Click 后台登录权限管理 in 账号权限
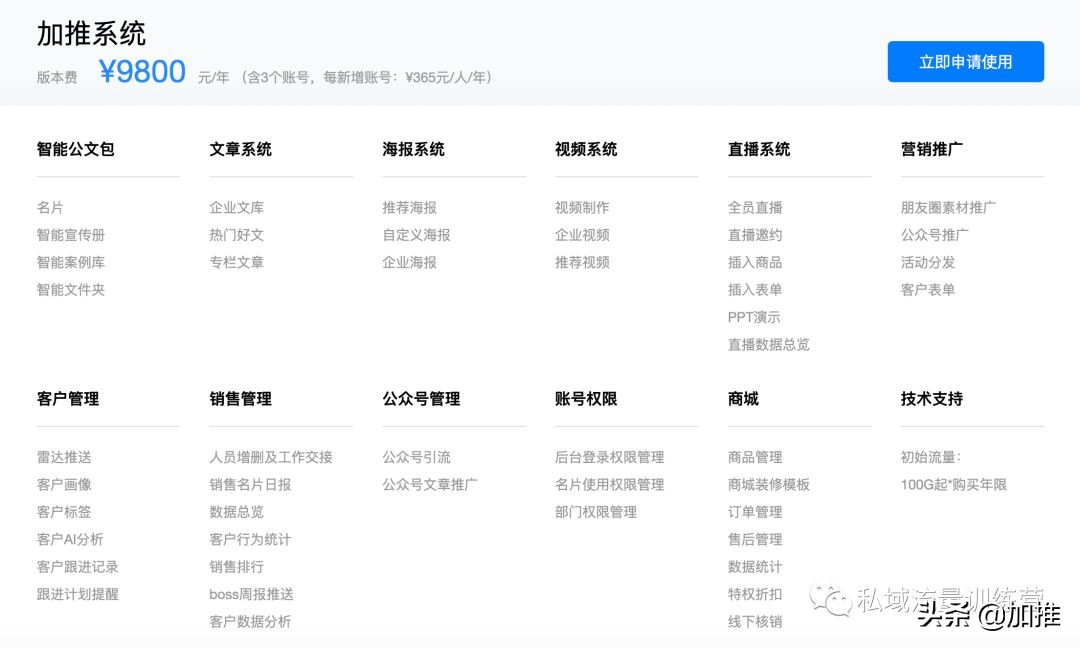The image size is (1080, 648). tap(608, 457)
